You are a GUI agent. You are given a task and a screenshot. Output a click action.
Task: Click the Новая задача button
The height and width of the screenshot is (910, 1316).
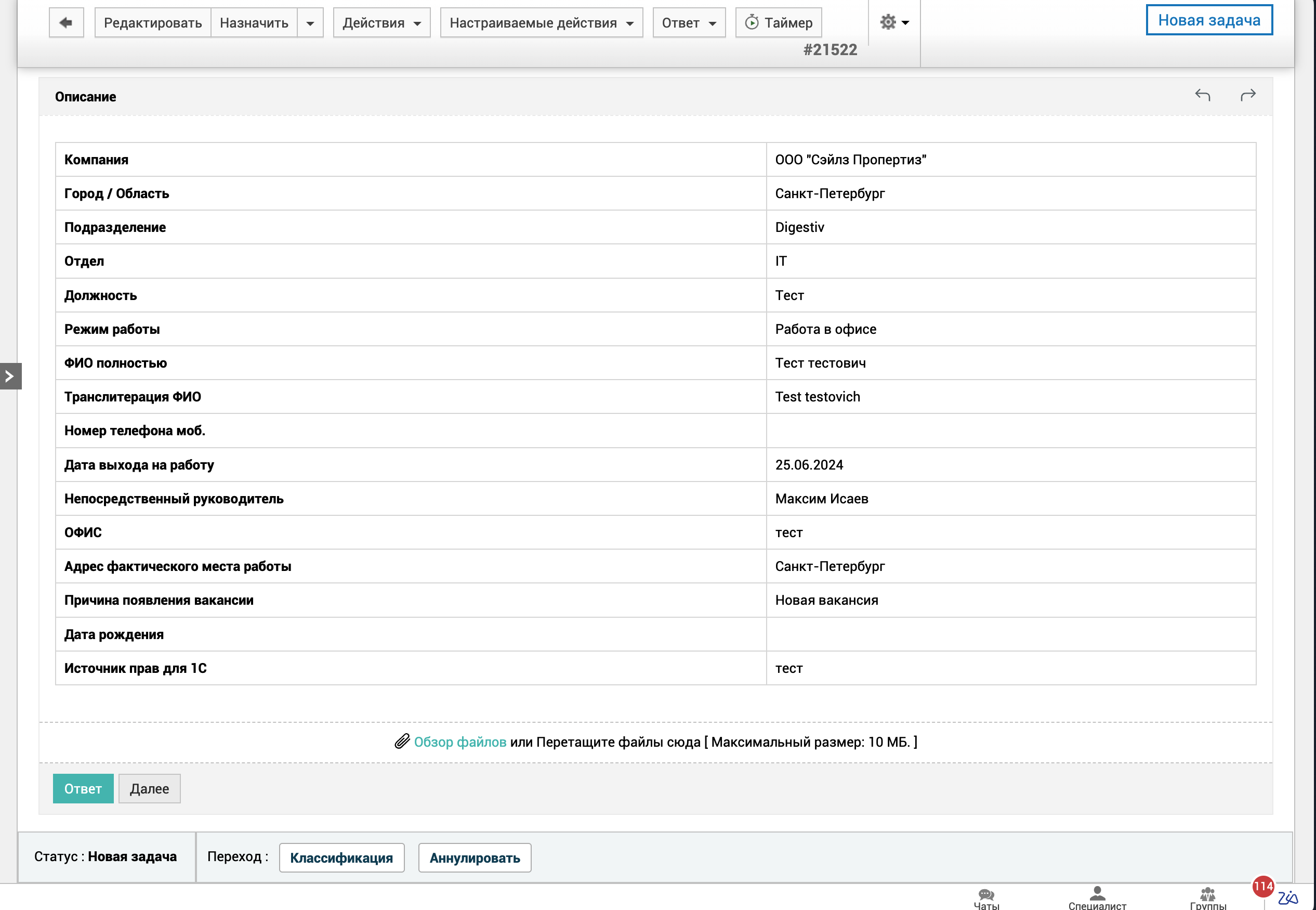pyautogui.click(x=1208, y=20)
